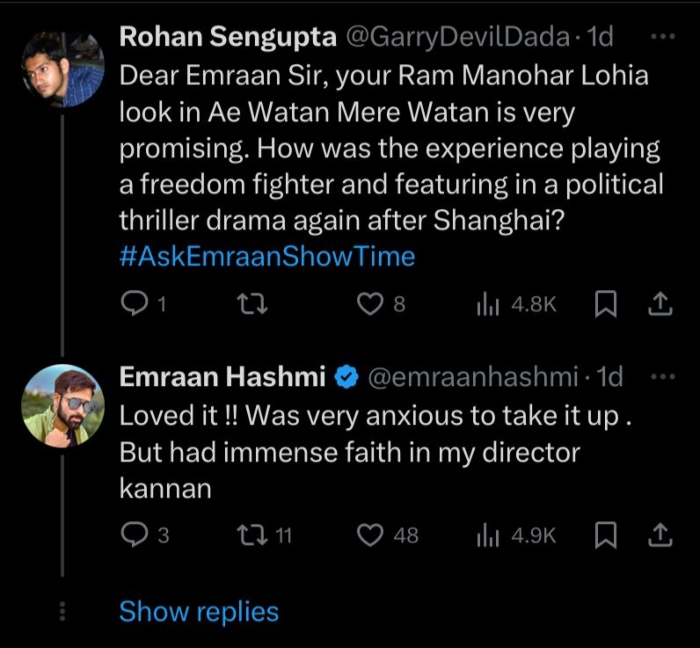Open more options on Emraan's tweet
Screen dimensions: 700x648
662,377
